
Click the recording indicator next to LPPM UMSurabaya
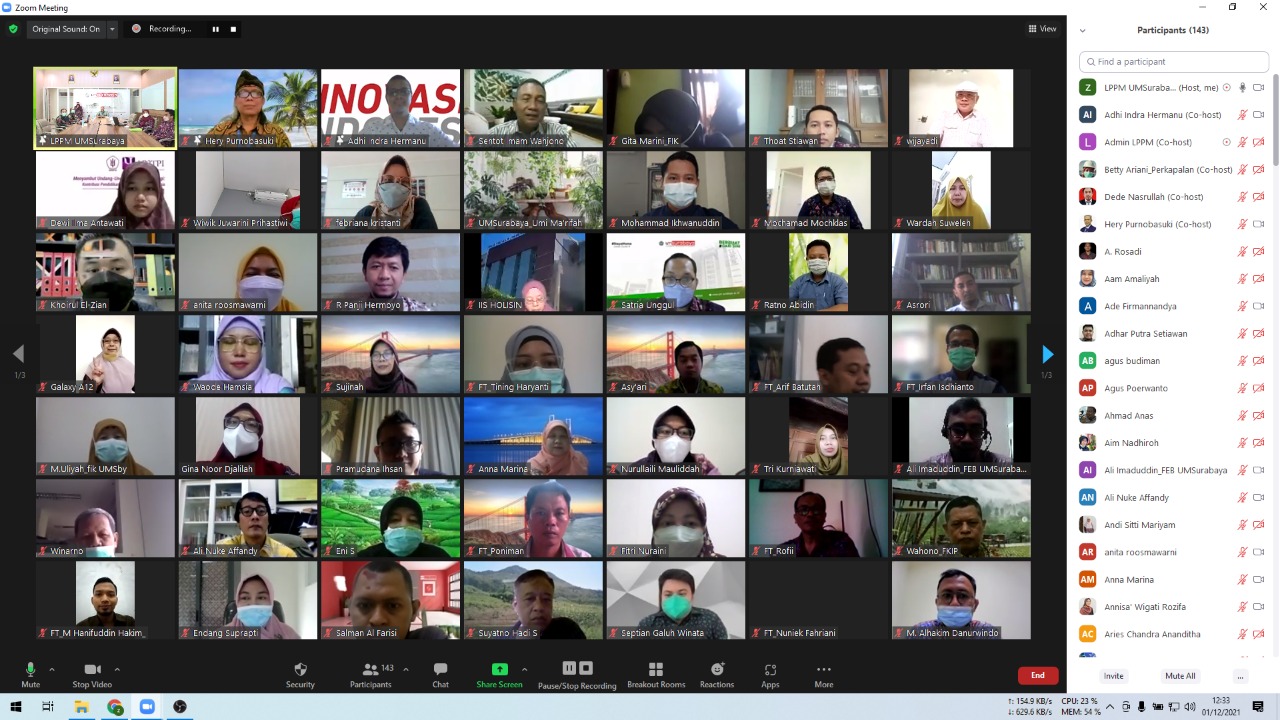pyautogui.click(x=1227, y=88)
